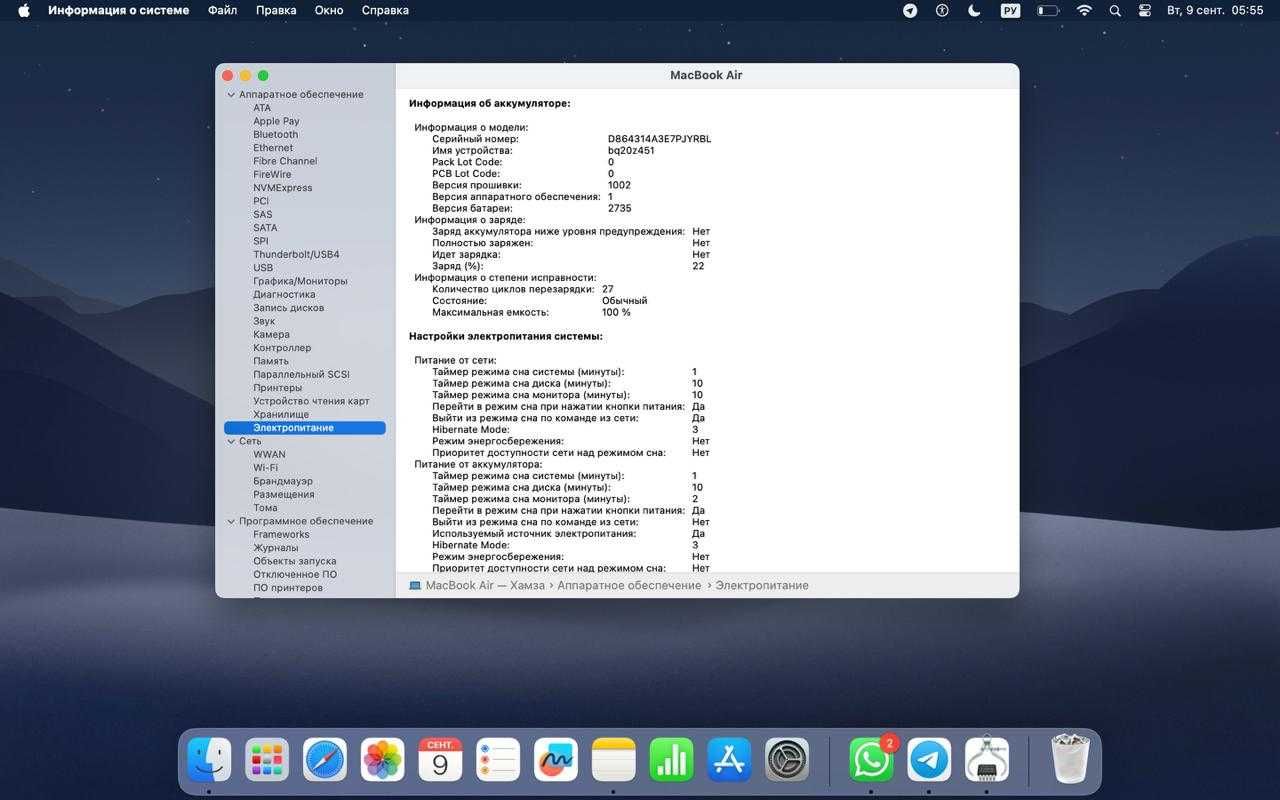Click the device name bq20z451
This screenshot has height=800, width=1280.
coord(631,151)
